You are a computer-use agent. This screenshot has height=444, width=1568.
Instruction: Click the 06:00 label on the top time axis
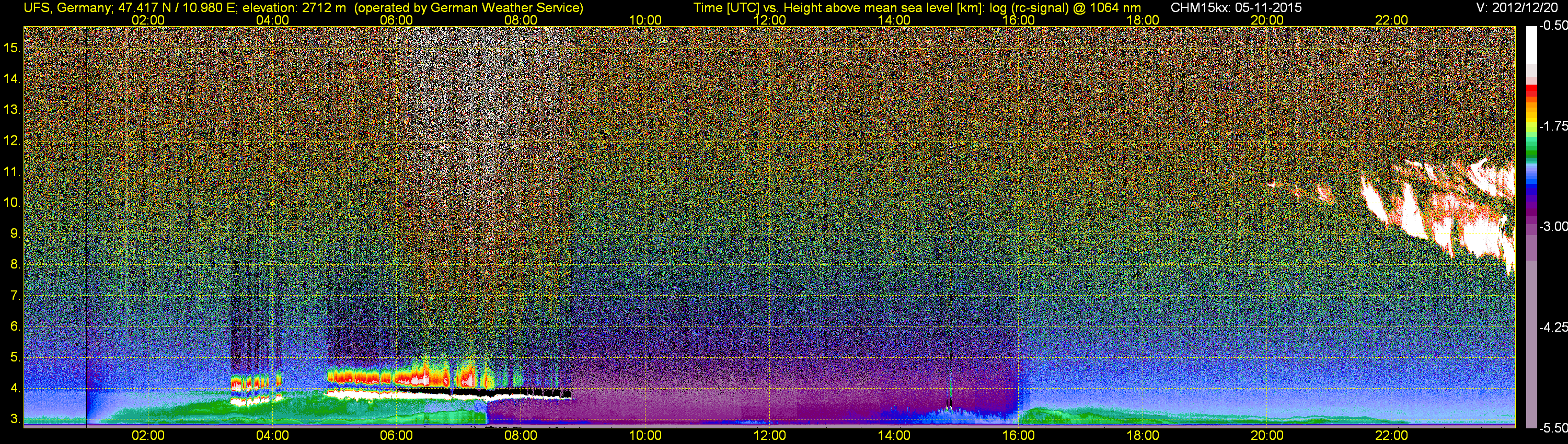396,20
